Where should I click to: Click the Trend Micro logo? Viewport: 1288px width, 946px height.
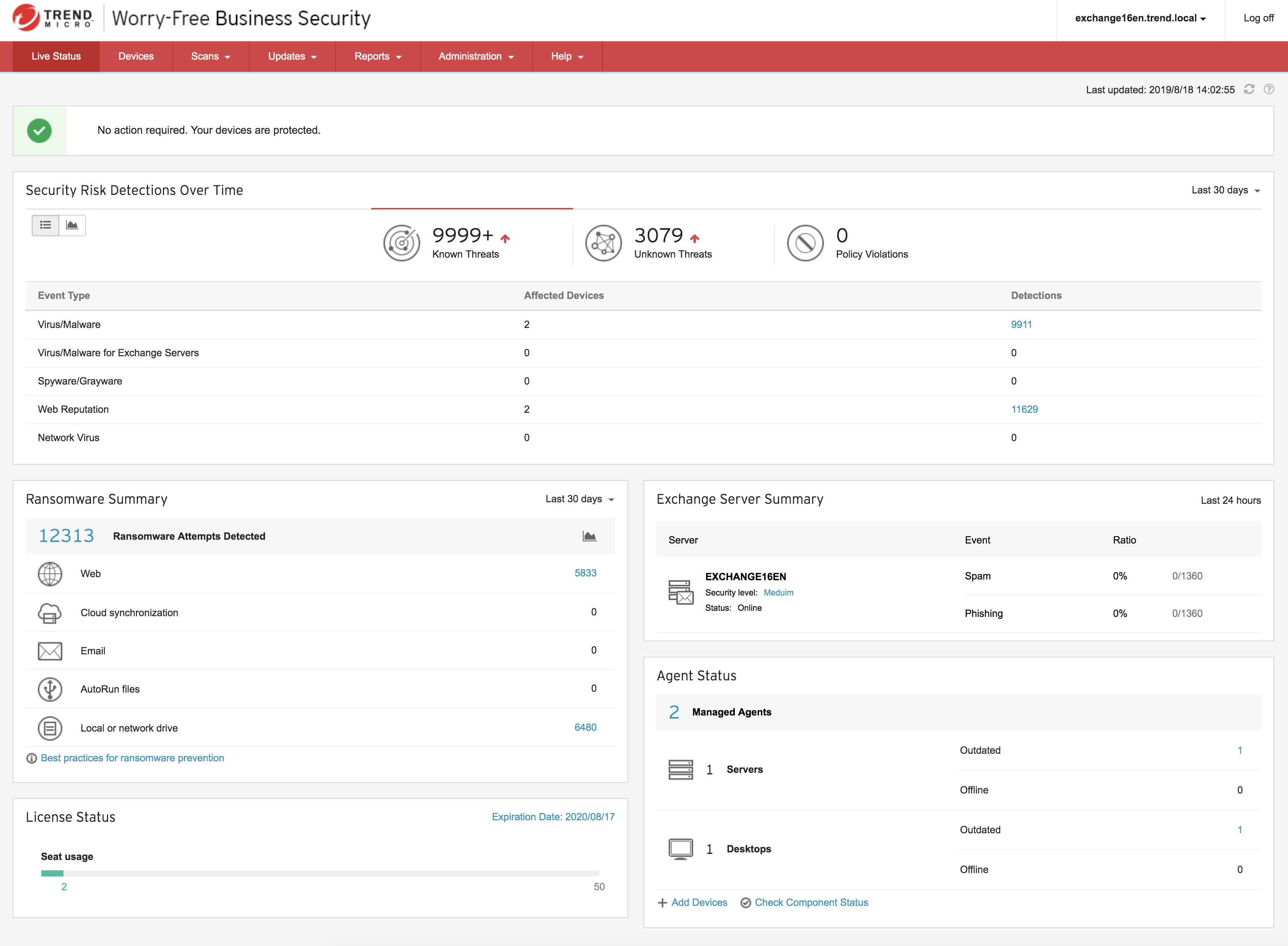[53, 18]
